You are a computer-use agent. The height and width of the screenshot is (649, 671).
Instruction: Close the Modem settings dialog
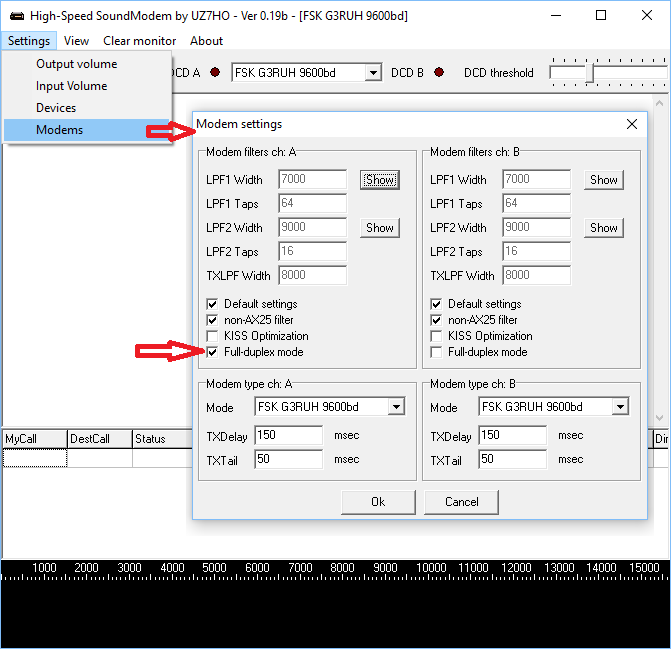point(631,124)
